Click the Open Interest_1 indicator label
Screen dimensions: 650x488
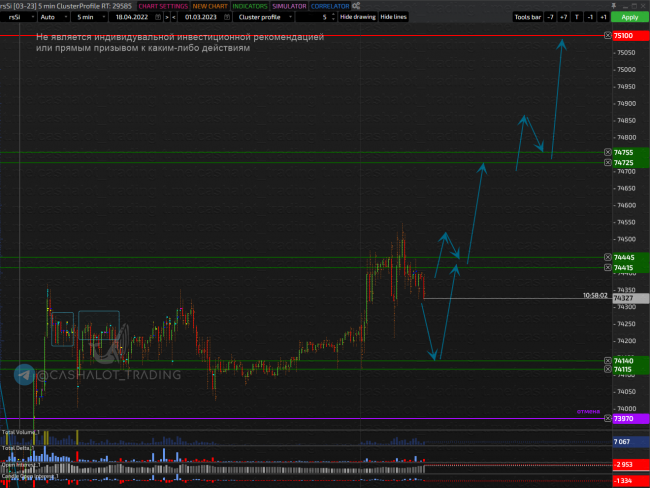tap(21, 465)
